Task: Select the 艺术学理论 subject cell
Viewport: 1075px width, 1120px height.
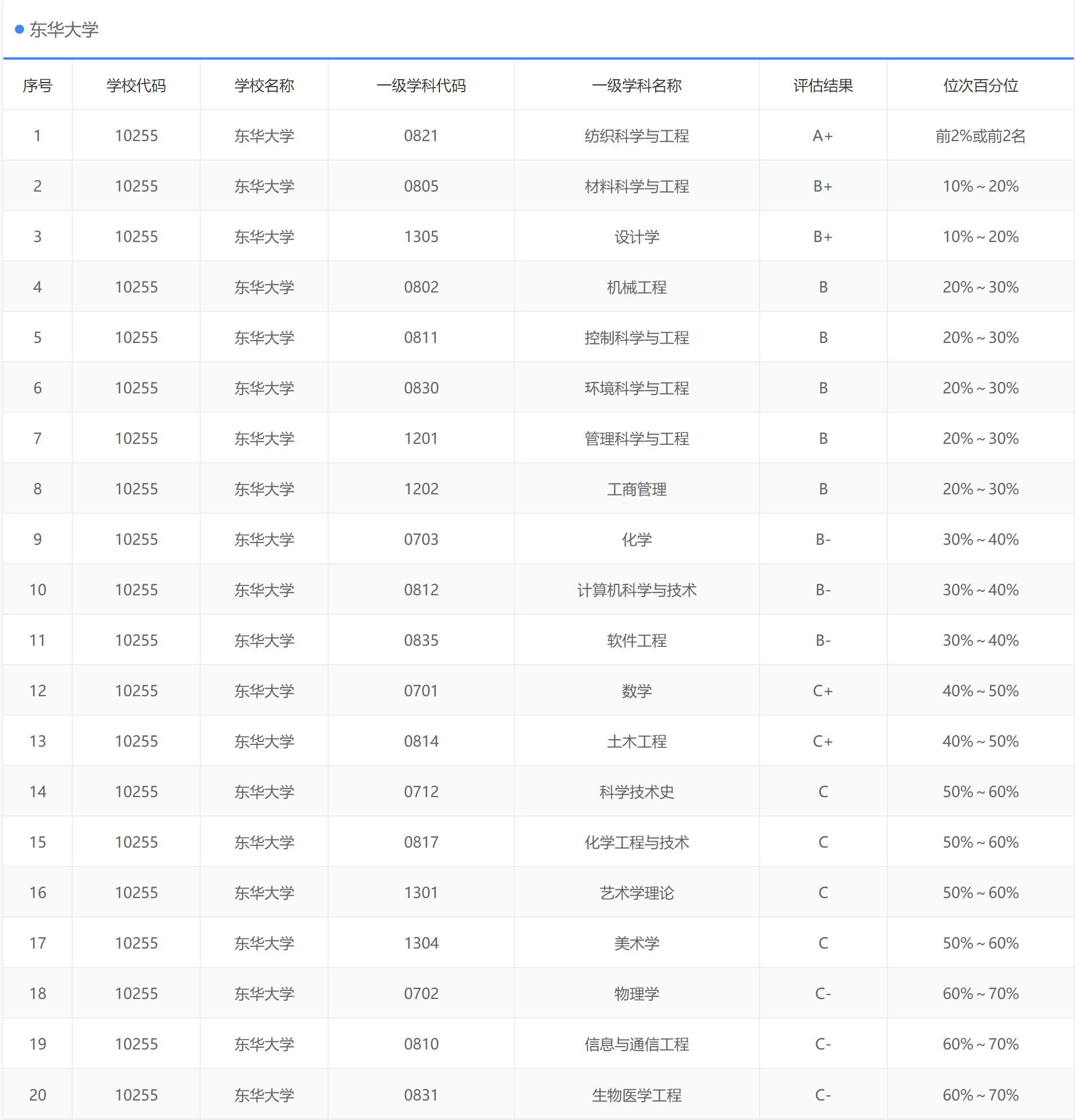Action: tap(637, 893)
